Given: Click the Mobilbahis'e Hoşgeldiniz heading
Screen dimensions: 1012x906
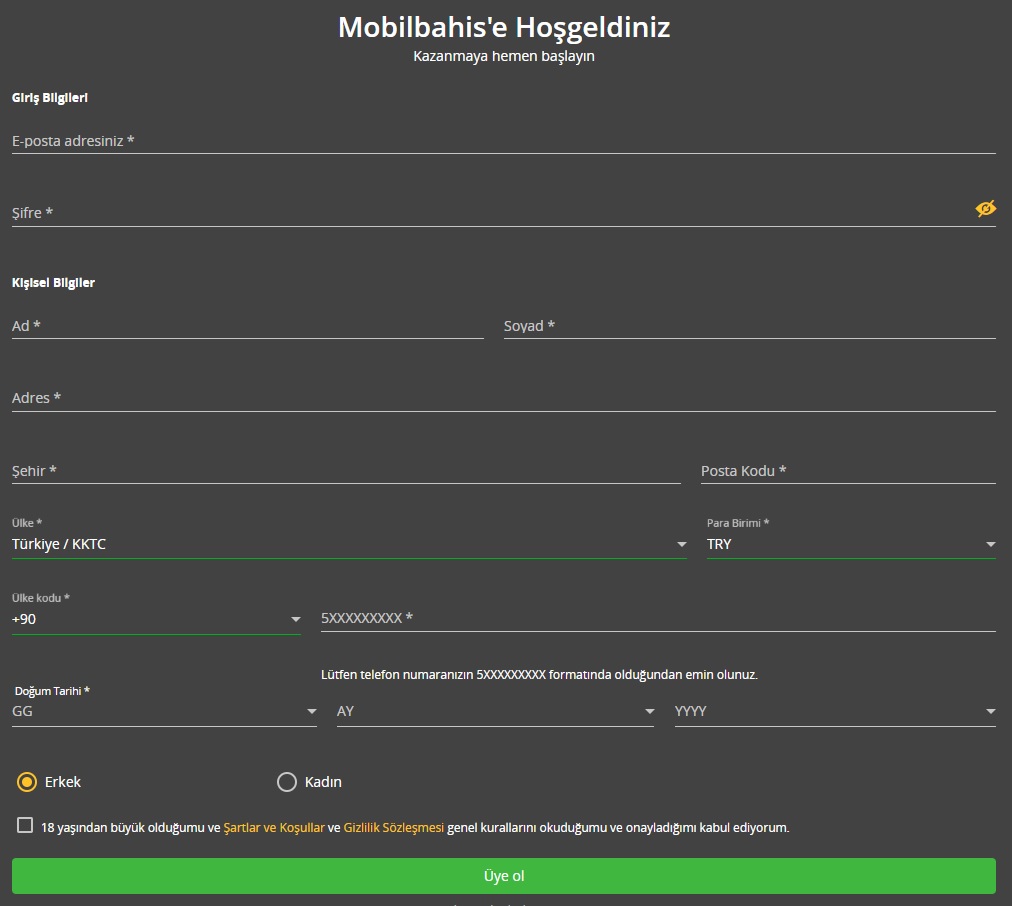Looking at the screenshot, I should (x=504, y=27).
